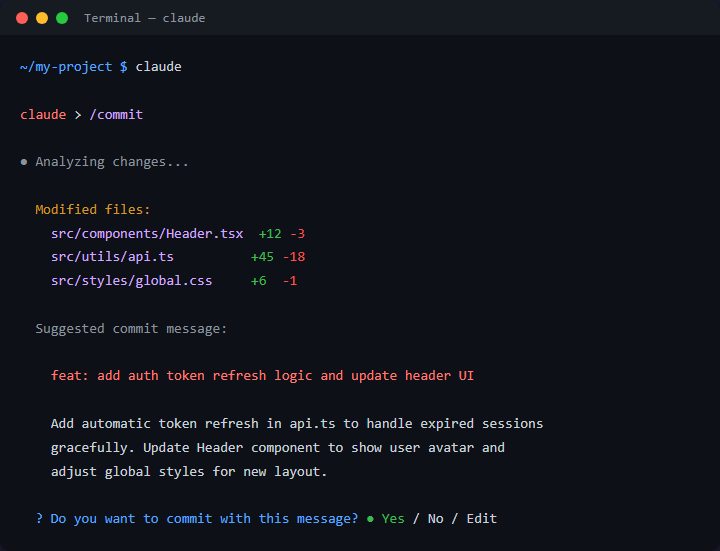
Task: Select the Yes commit option
Action: [393, 518]
